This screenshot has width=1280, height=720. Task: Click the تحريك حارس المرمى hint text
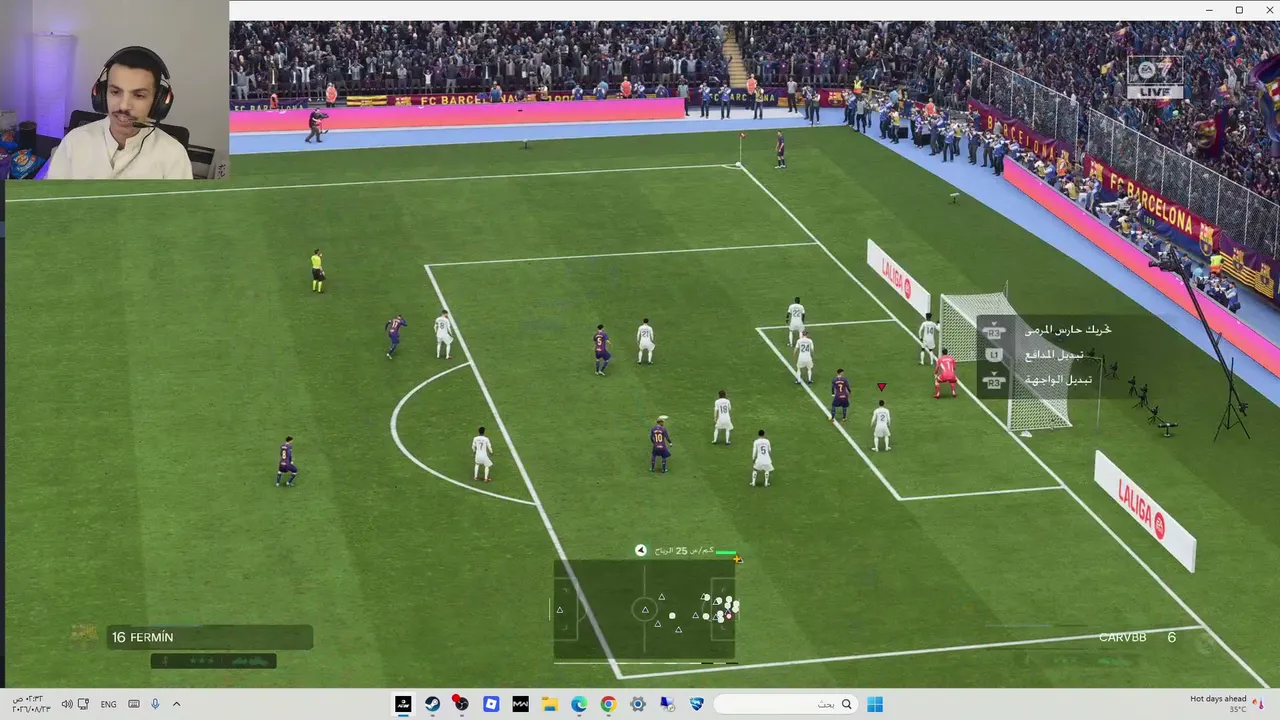[x=1067, y=329]
